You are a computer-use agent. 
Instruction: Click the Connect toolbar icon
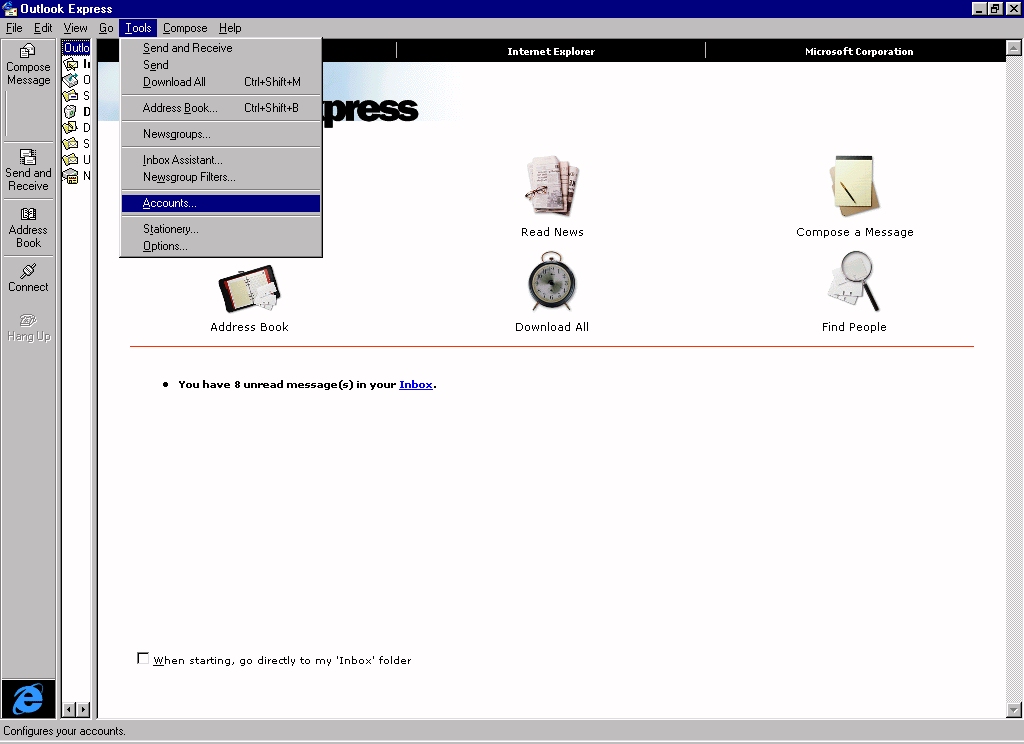coord(28,278)
